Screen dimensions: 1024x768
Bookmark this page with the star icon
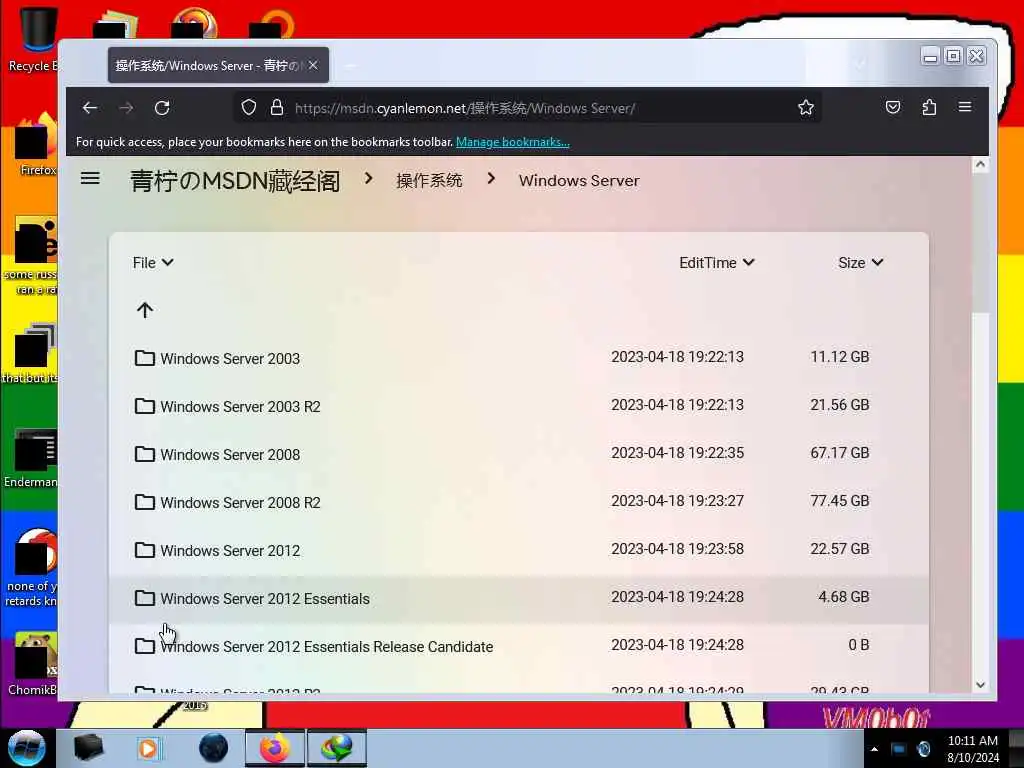pyautogui.click(x=806, y=108)
